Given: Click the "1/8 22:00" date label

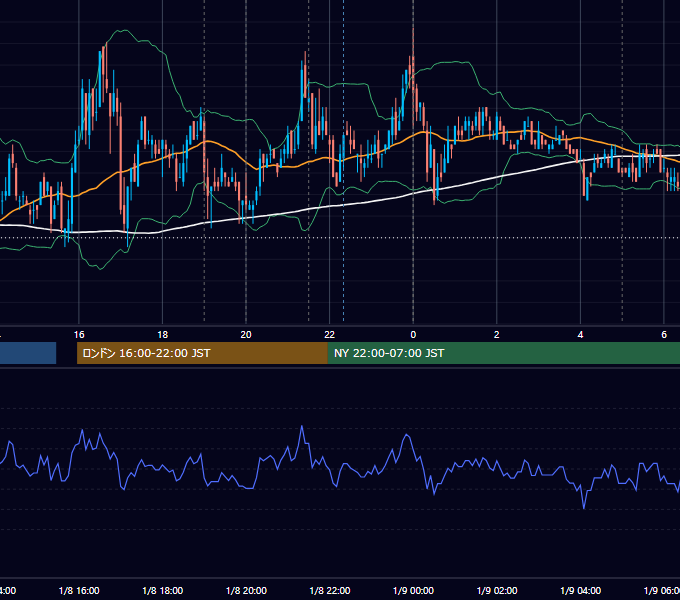Looking at the screenshot, I should tap(330, 591).
